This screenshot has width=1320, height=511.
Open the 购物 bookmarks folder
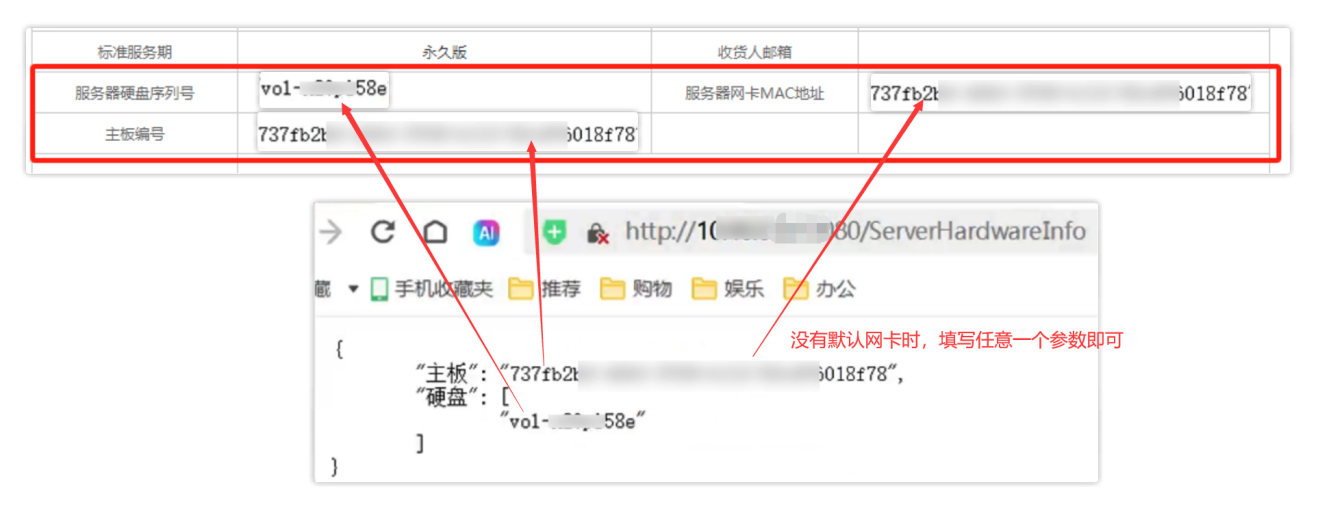636,289
